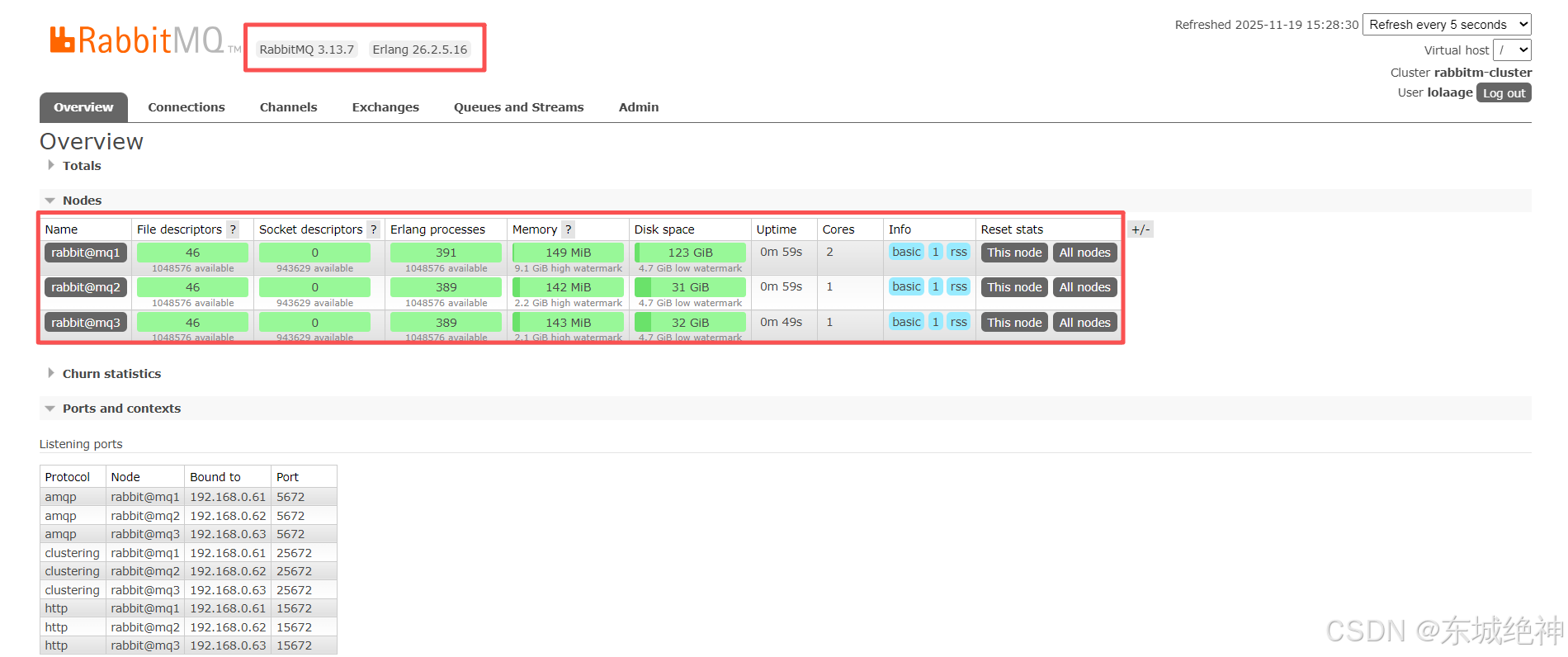1568x657 pixels.
Task: Click the basic tag for rabbit@mq1
Action: pyautogui.click(x=906, y=252)
